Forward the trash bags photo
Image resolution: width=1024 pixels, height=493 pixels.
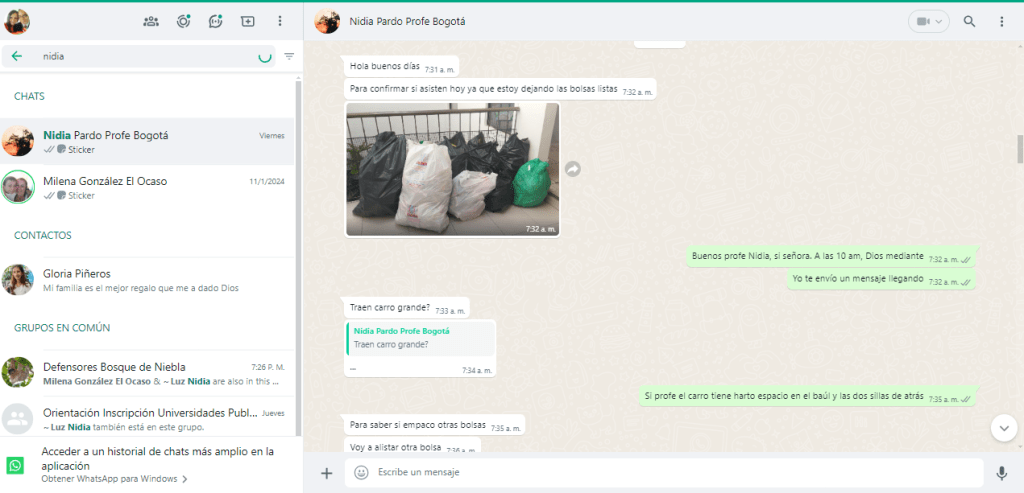[x=573, y=170]
